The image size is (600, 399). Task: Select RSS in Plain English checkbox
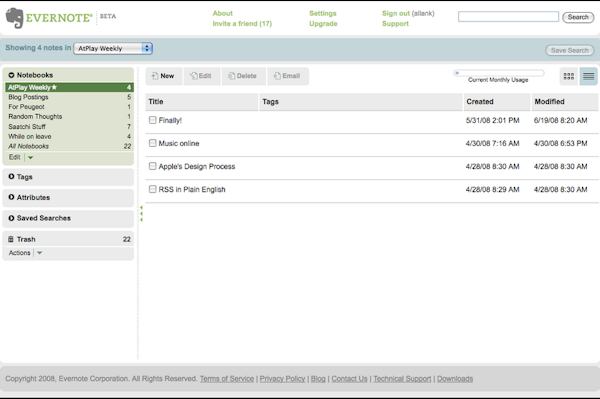(x=153, y=189)
